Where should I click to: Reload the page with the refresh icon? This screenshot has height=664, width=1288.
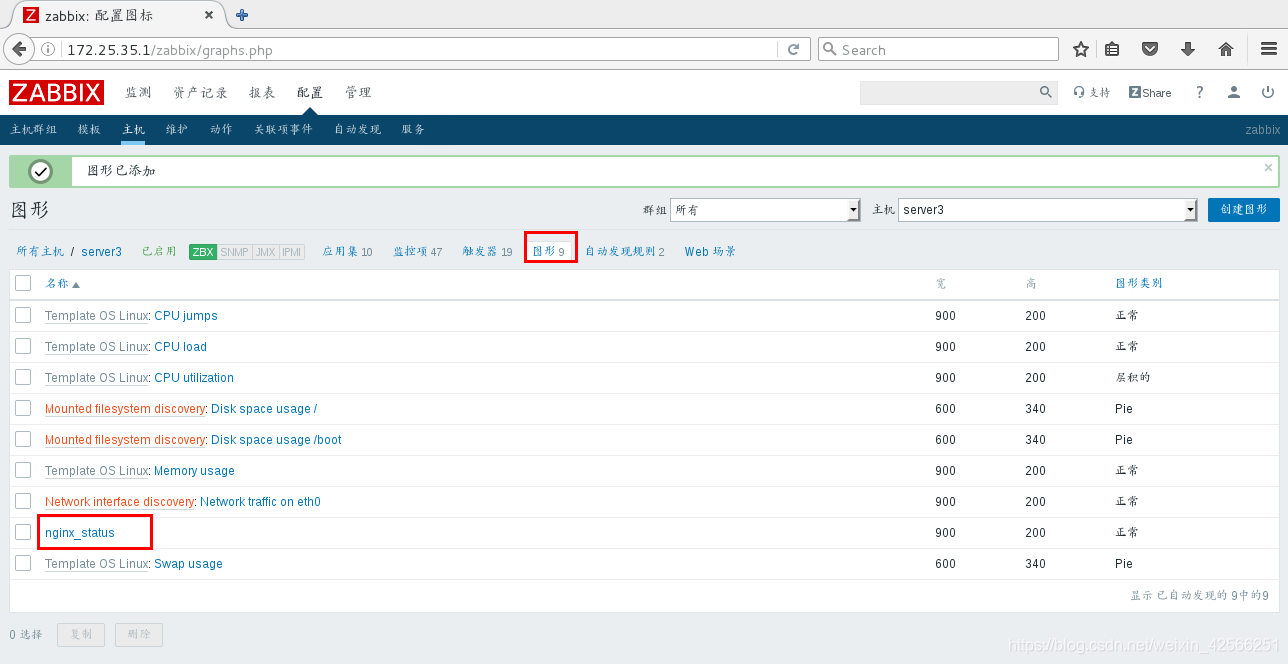(793, 49)
